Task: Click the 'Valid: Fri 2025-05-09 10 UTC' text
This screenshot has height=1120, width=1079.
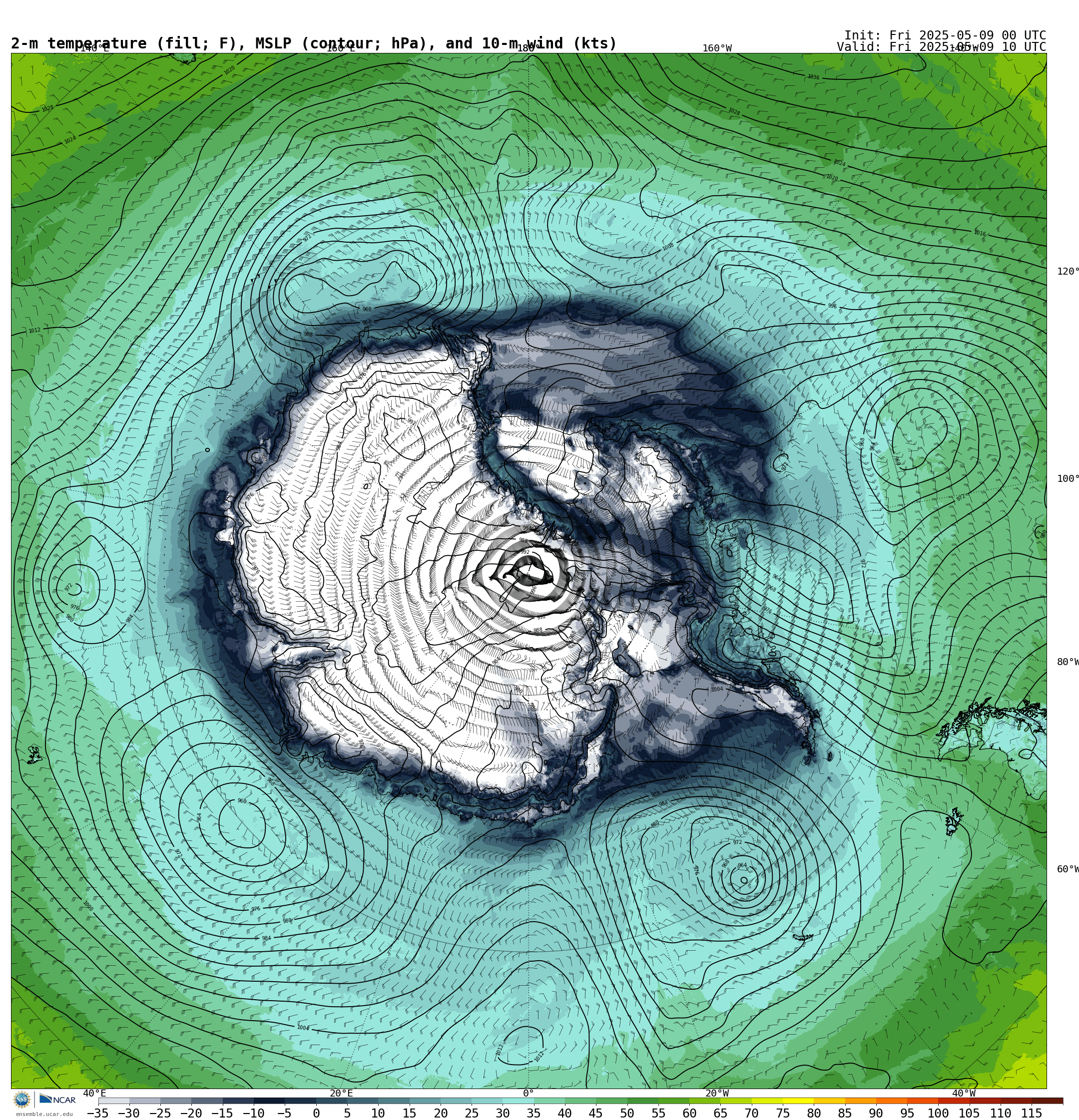Action: (x=941, y=47)
